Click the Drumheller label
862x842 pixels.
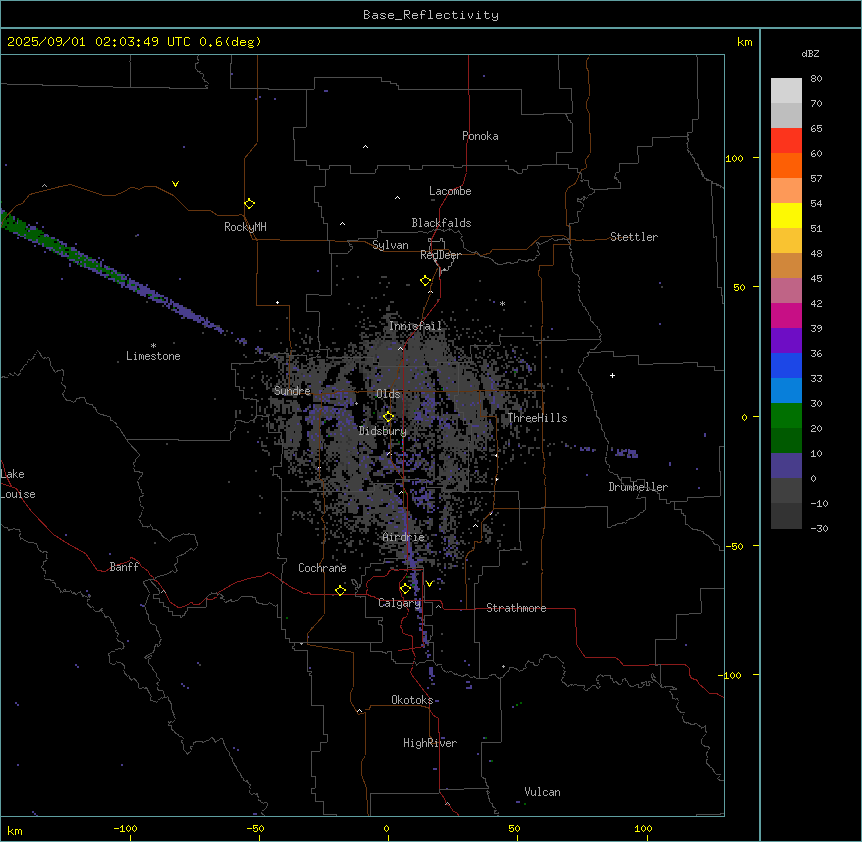[638, 487]
